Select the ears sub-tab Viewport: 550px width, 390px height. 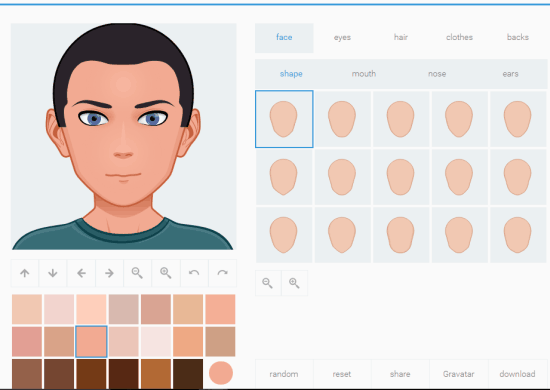510,74
